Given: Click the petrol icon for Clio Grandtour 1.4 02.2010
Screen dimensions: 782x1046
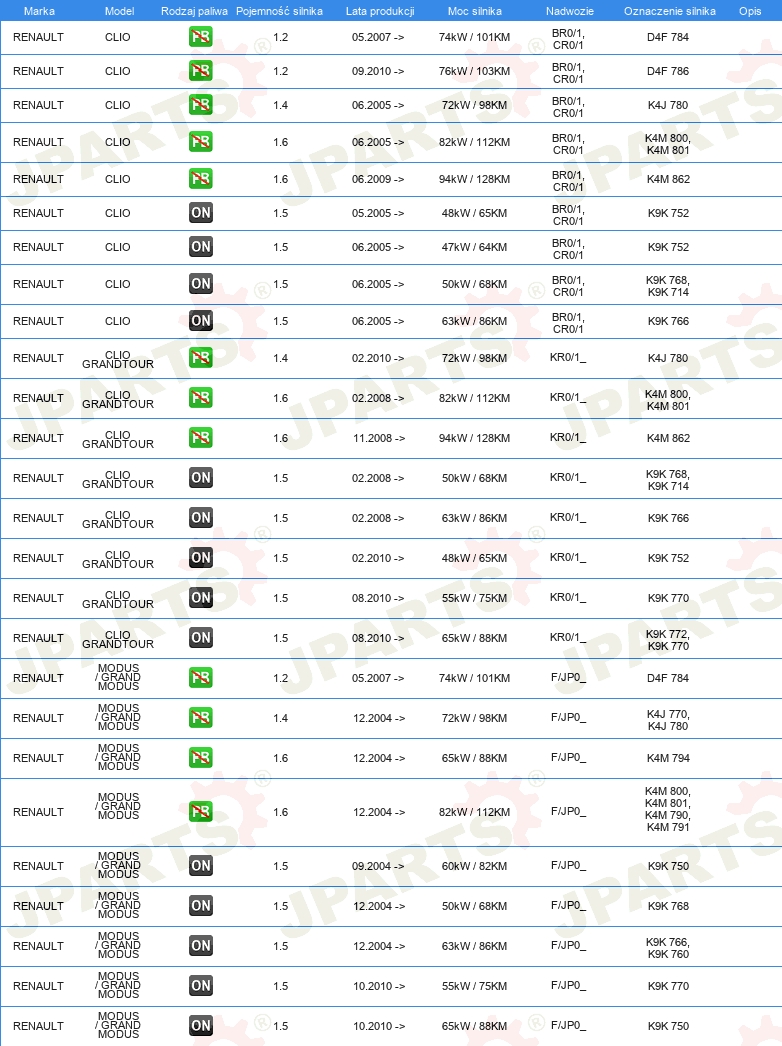Looking at the screenshot, I should pos(201,358).
